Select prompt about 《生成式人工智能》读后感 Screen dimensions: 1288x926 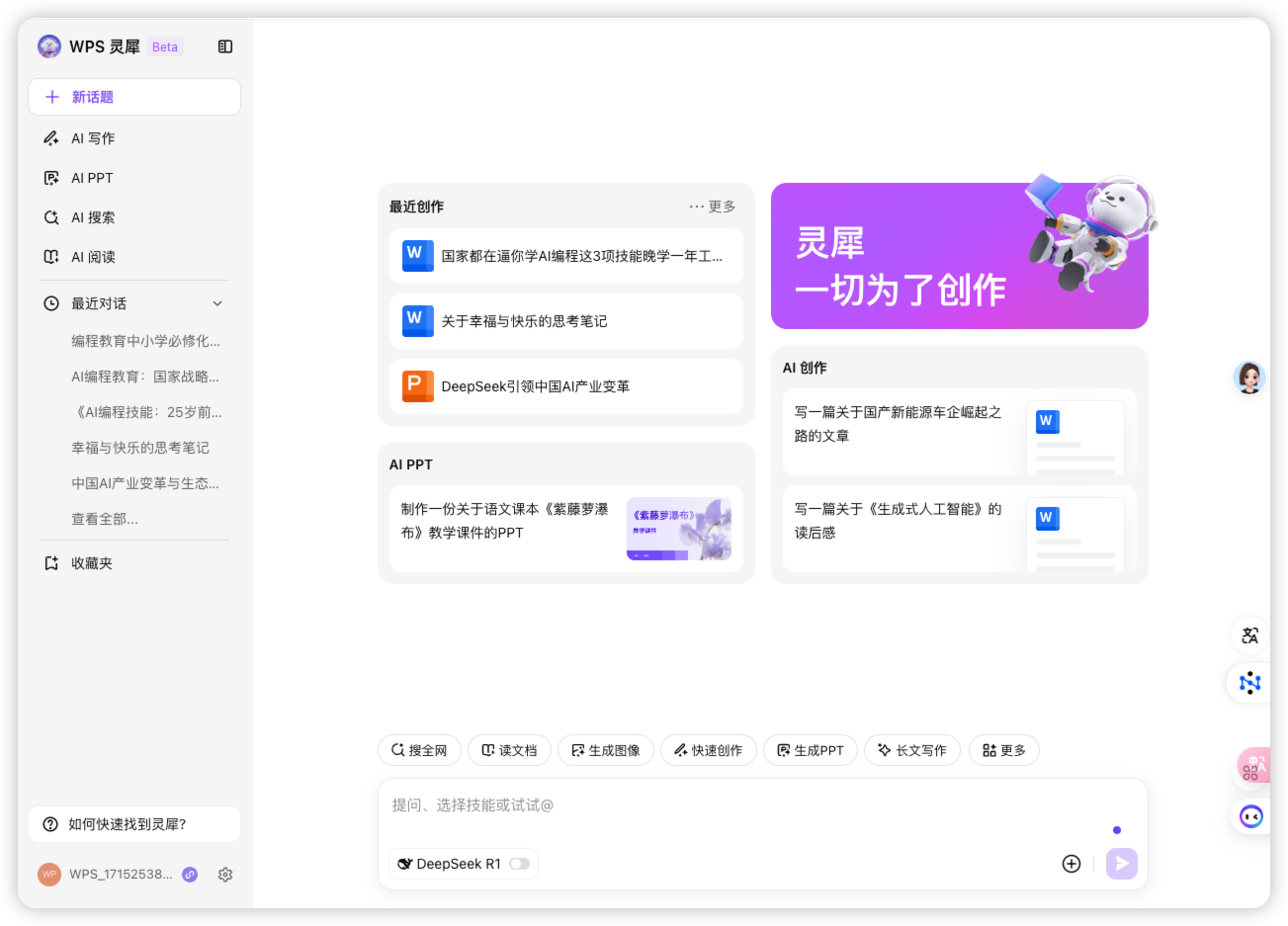[960, 529]
